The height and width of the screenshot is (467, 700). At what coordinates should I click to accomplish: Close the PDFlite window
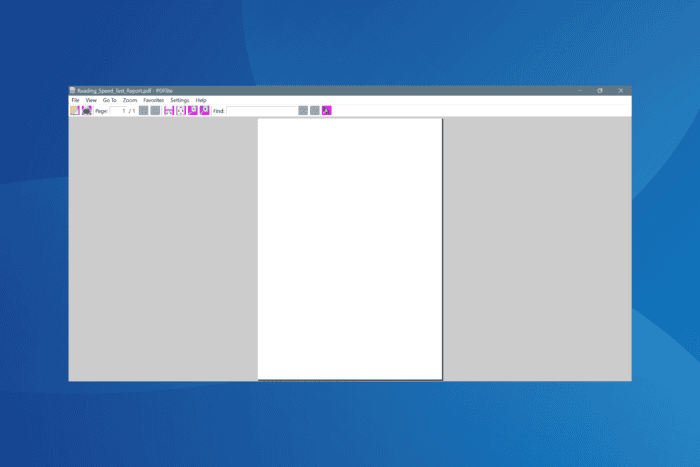point(621,91)
